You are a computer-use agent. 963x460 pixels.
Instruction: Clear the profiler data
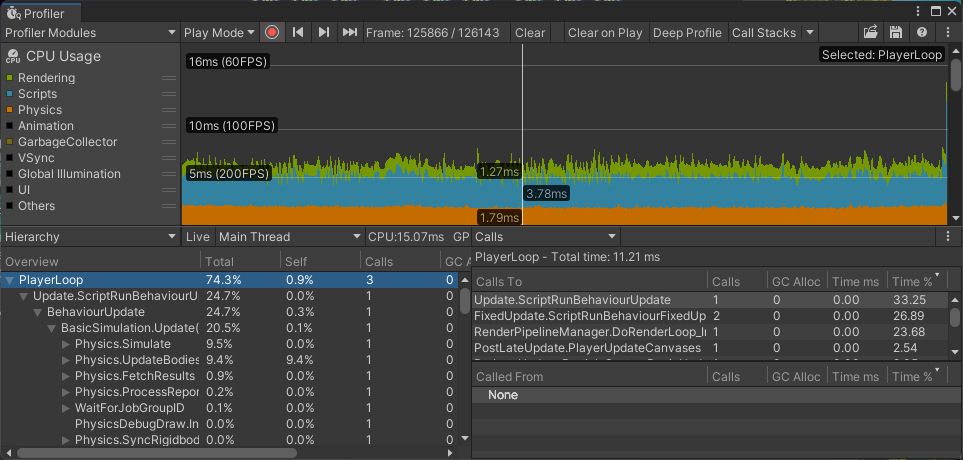tap(530, 33)
